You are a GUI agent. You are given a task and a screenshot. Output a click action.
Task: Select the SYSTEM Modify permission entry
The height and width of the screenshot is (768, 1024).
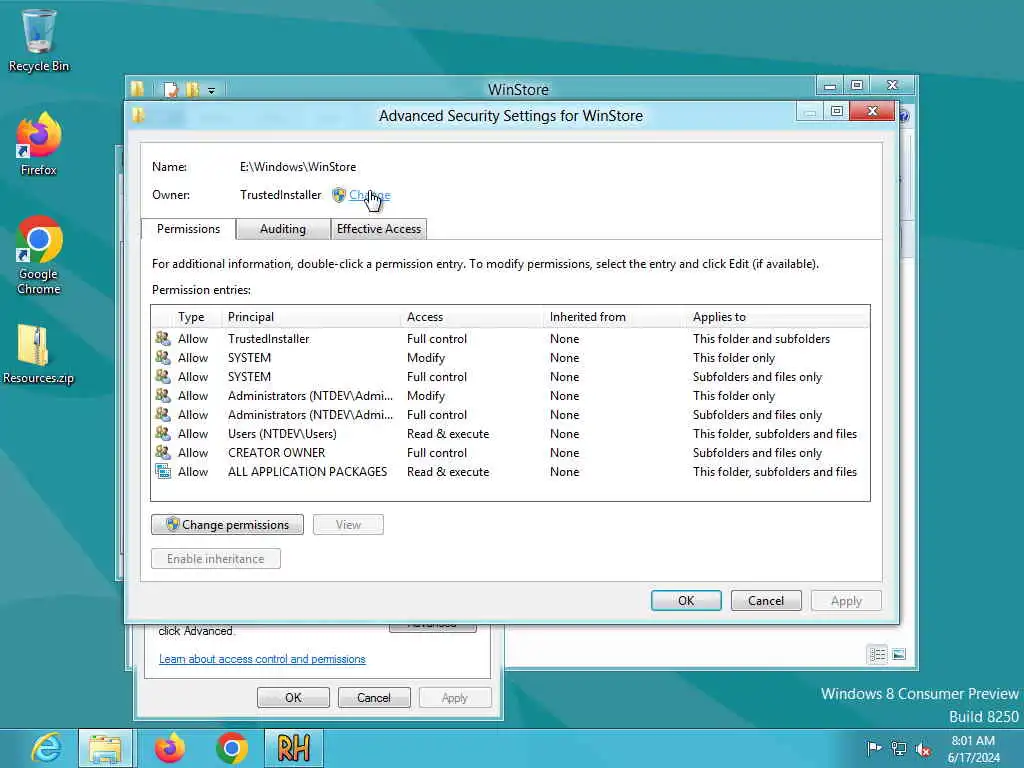(510, 357)
